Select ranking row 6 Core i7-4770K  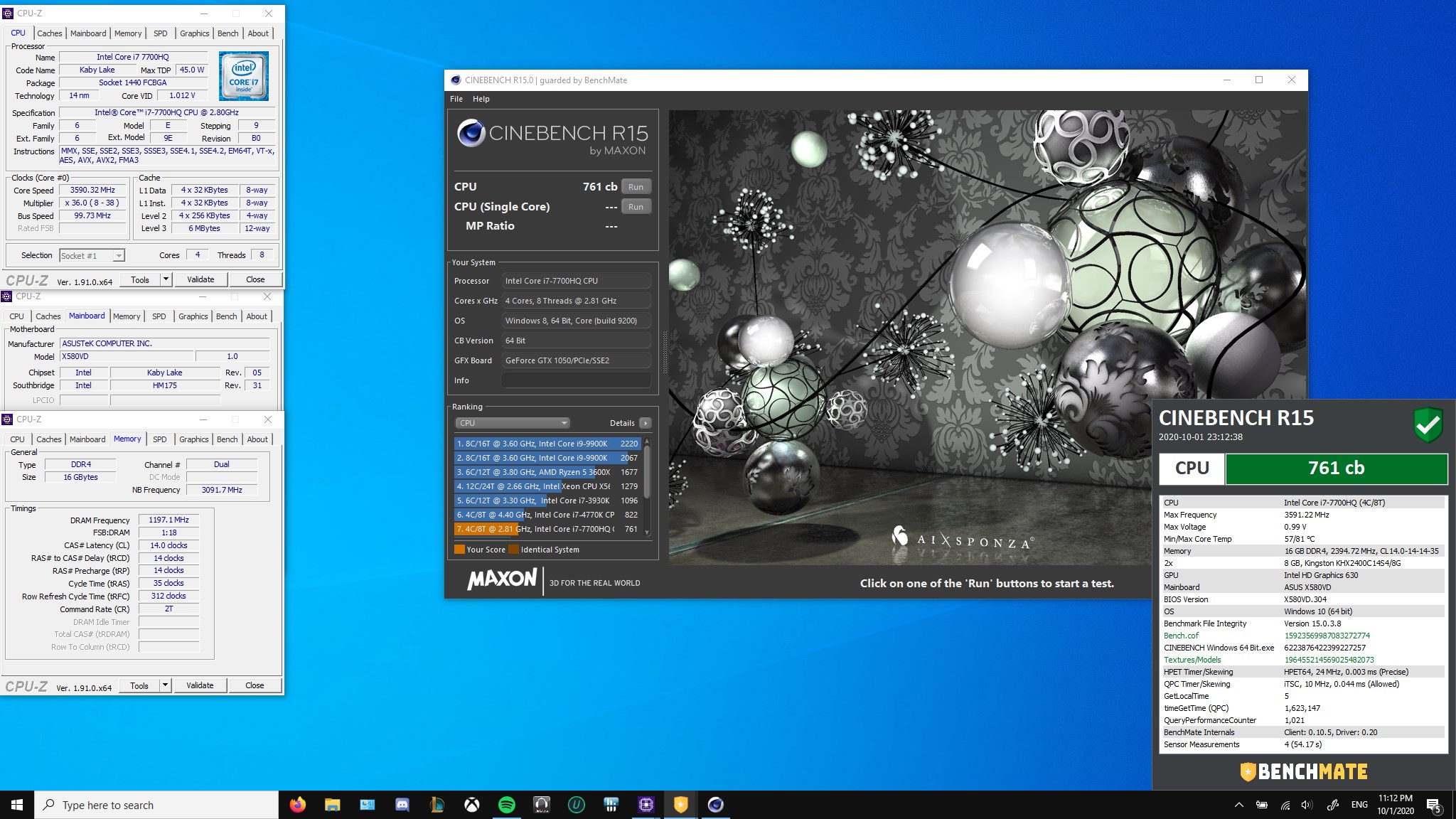coord(547,515)
